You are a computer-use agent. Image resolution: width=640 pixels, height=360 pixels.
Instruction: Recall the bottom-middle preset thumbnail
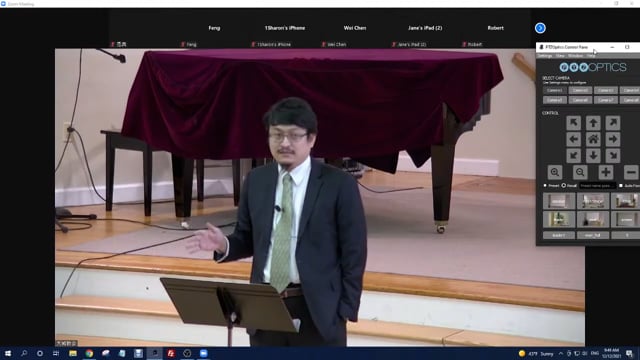(x=593, y=220)
